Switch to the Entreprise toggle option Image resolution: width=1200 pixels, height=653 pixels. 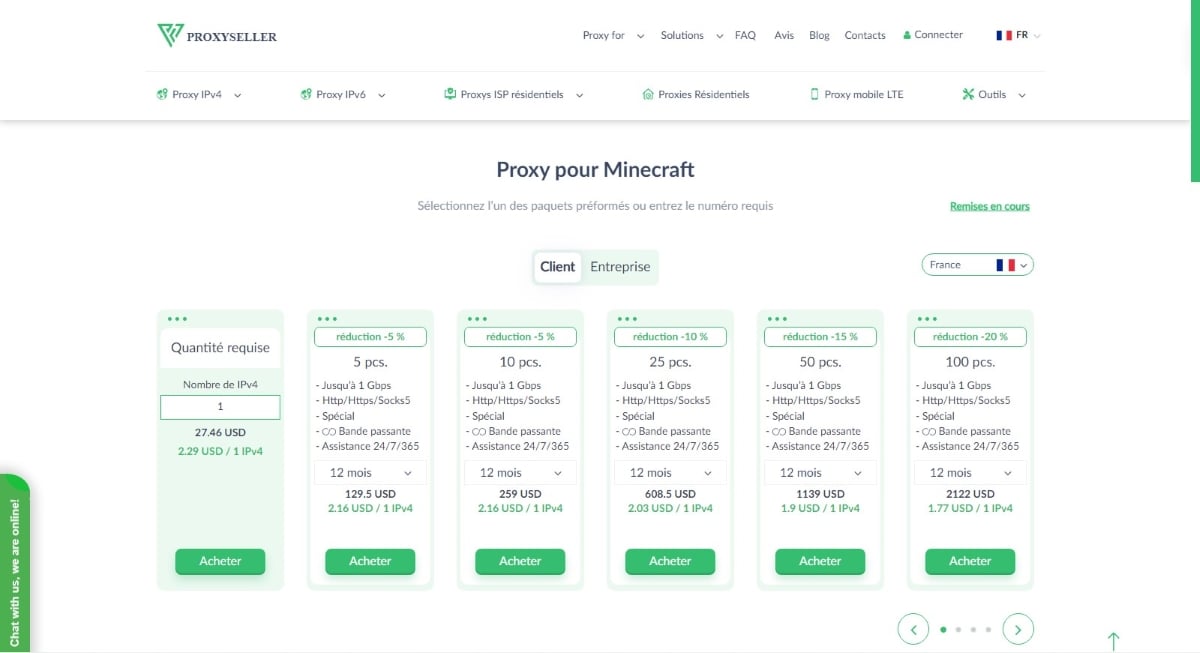coord(620,267)
